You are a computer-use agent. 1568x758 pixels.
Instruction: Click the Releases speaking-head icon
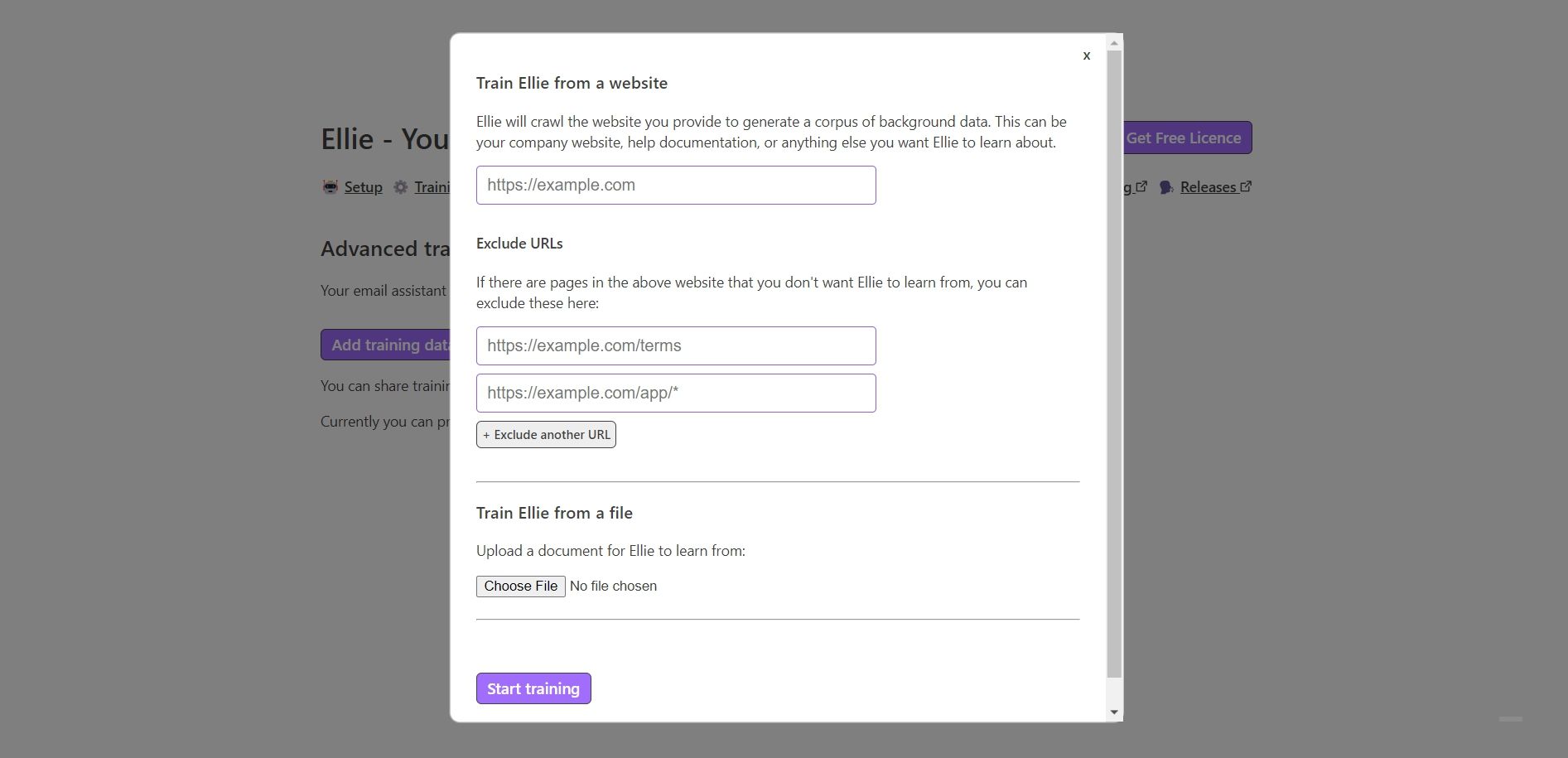coord(1166,187)
